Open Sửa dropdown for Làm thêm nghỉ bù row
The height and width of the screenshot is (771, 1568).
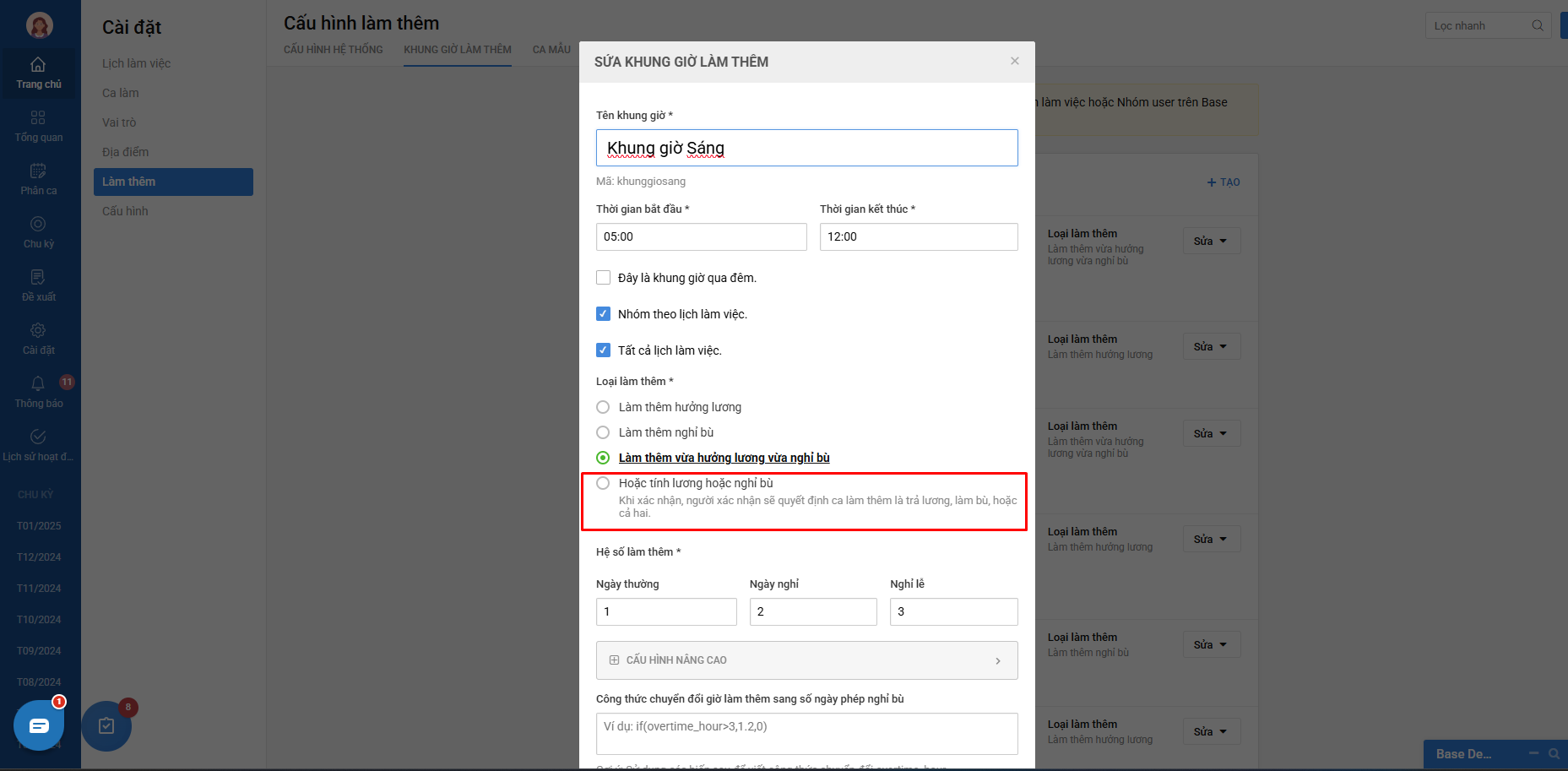coord(1212,644)
